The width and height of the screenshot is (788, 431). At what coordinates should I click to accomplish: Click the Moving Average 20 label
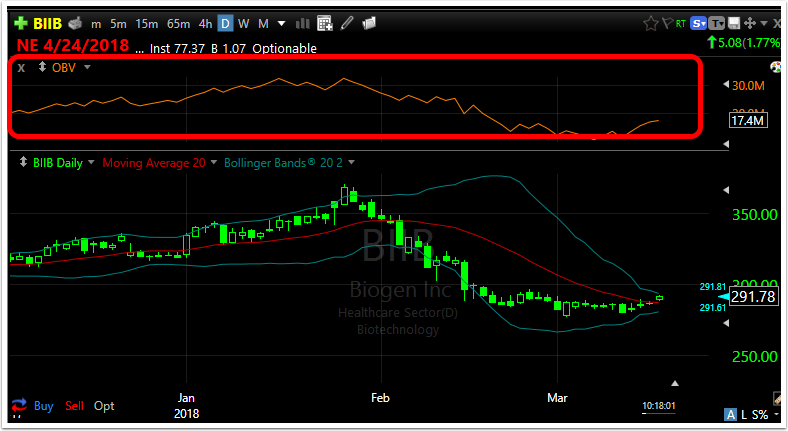(x=154, y=163)
